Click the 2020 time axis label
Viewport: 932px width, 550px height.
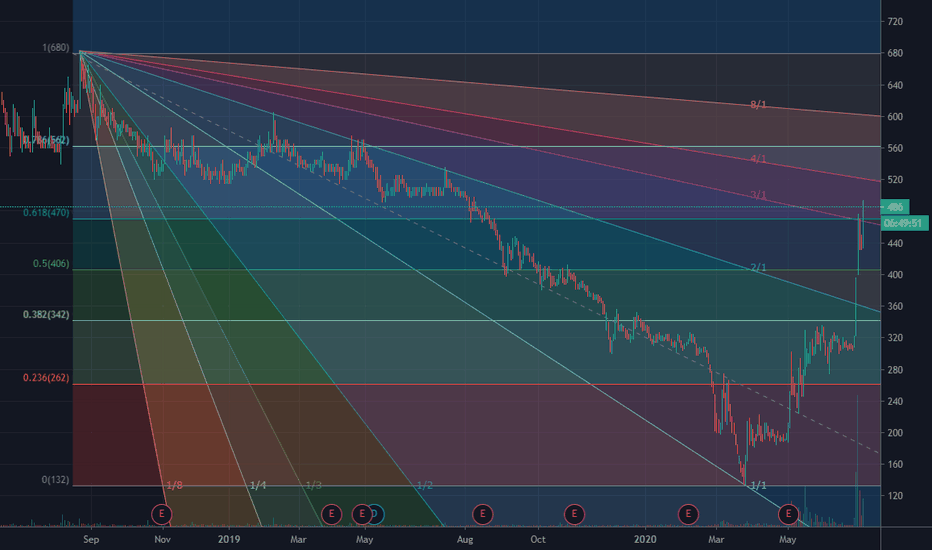pyautogui.click(x=645, y=539)
